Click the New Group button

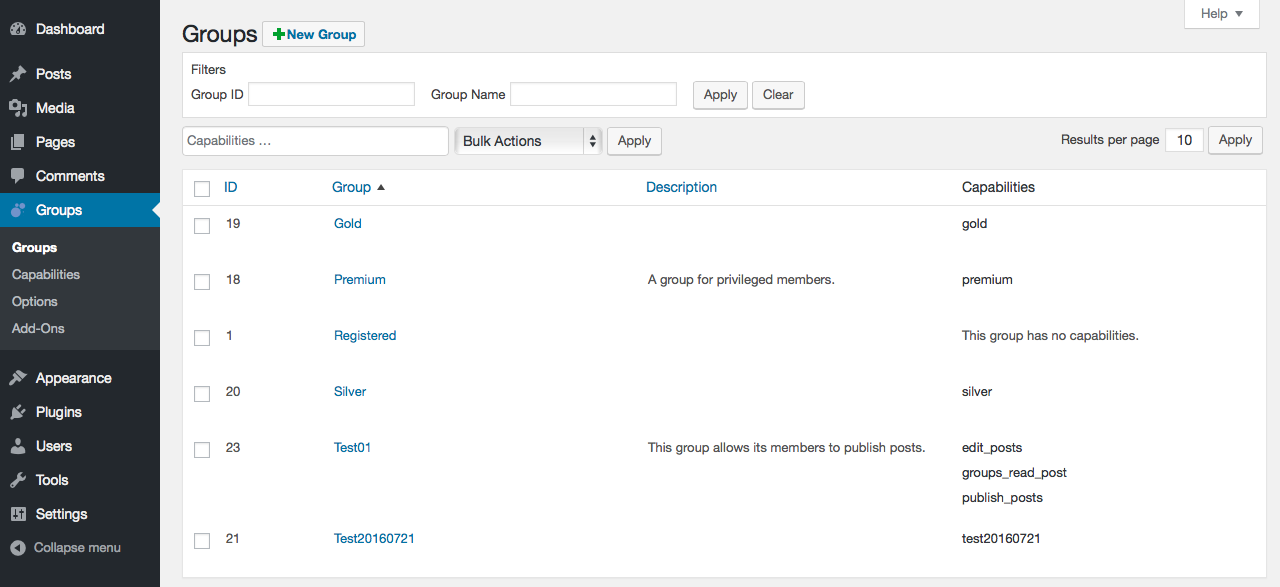(314, 34)
